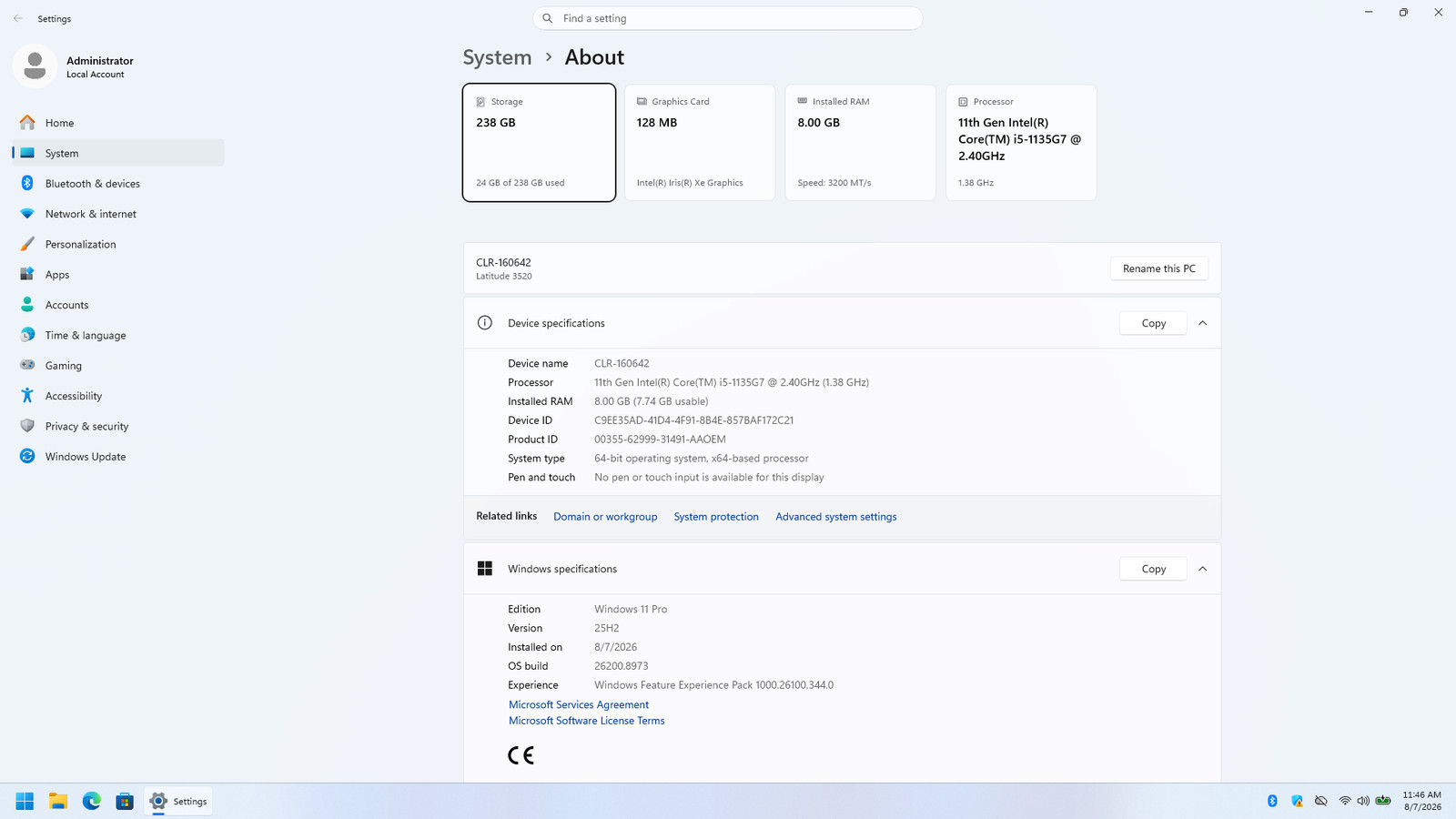The height and width of the screenshot is (819, 1456).
Task: Click System in the breadcrumb
Action: pyautogui.click(x=497, y=56)
